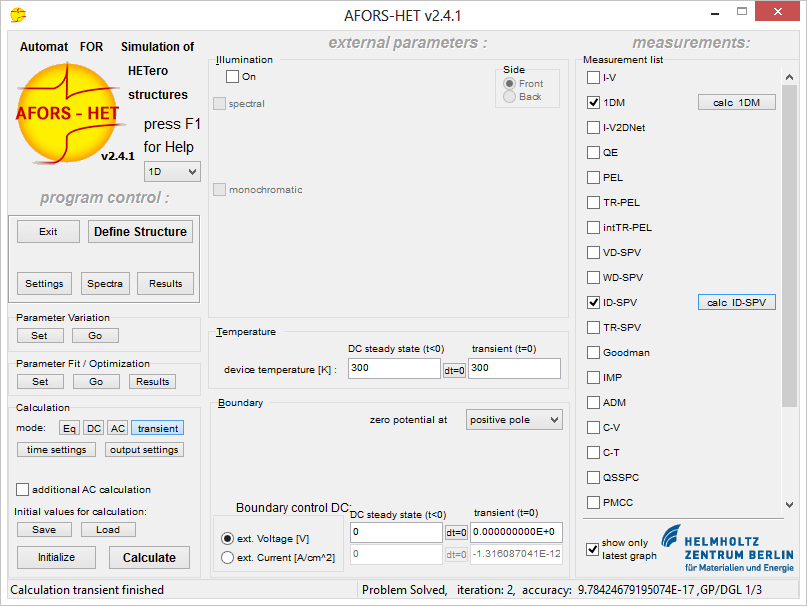Viewport: 807px width, 606px height.
Task: Click the Exit button
Action: click(48, 232)
